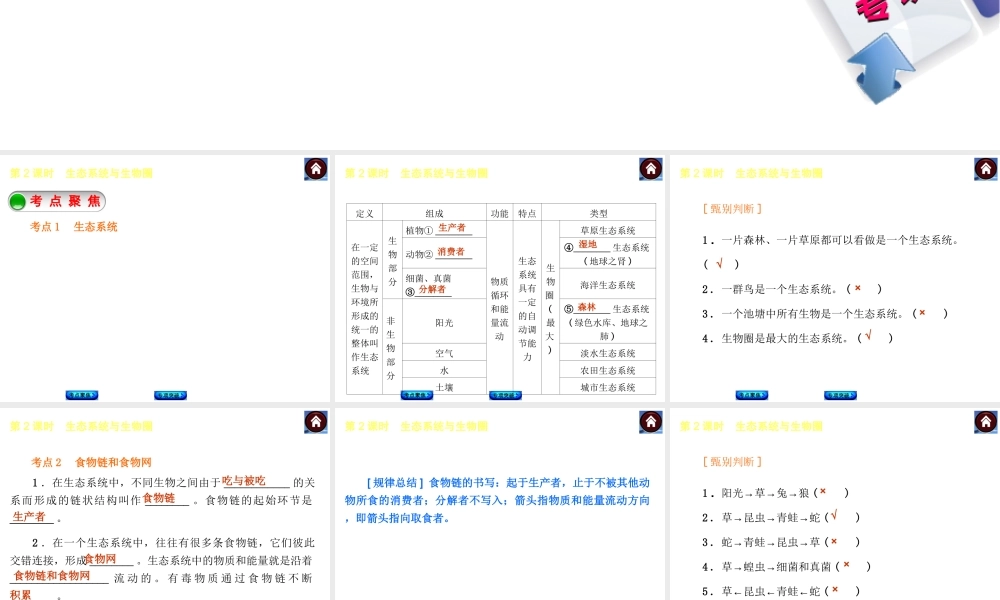This screenshot has width=1000, height=600.
Task: Click the 组成 column header in the table
Action: coord(434,213)
